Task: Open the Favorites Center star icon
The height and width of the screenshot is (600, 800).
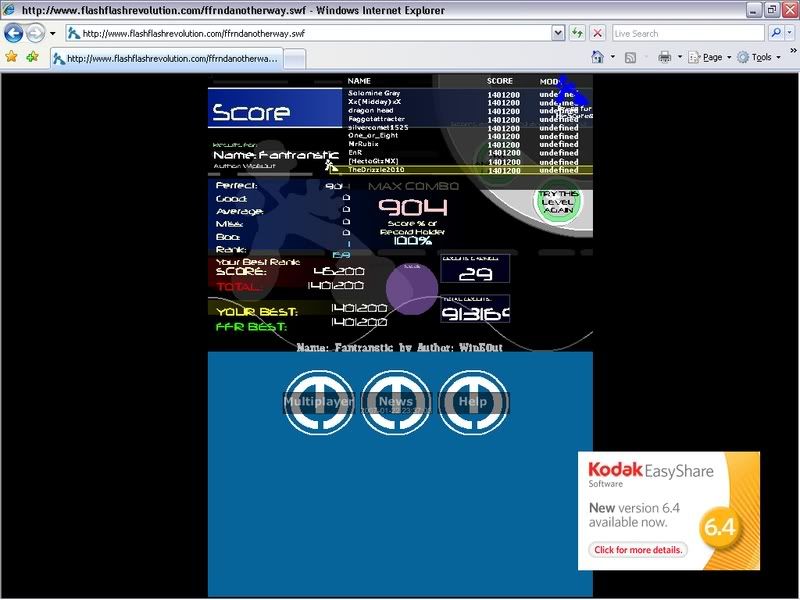Action: point(11,57)
